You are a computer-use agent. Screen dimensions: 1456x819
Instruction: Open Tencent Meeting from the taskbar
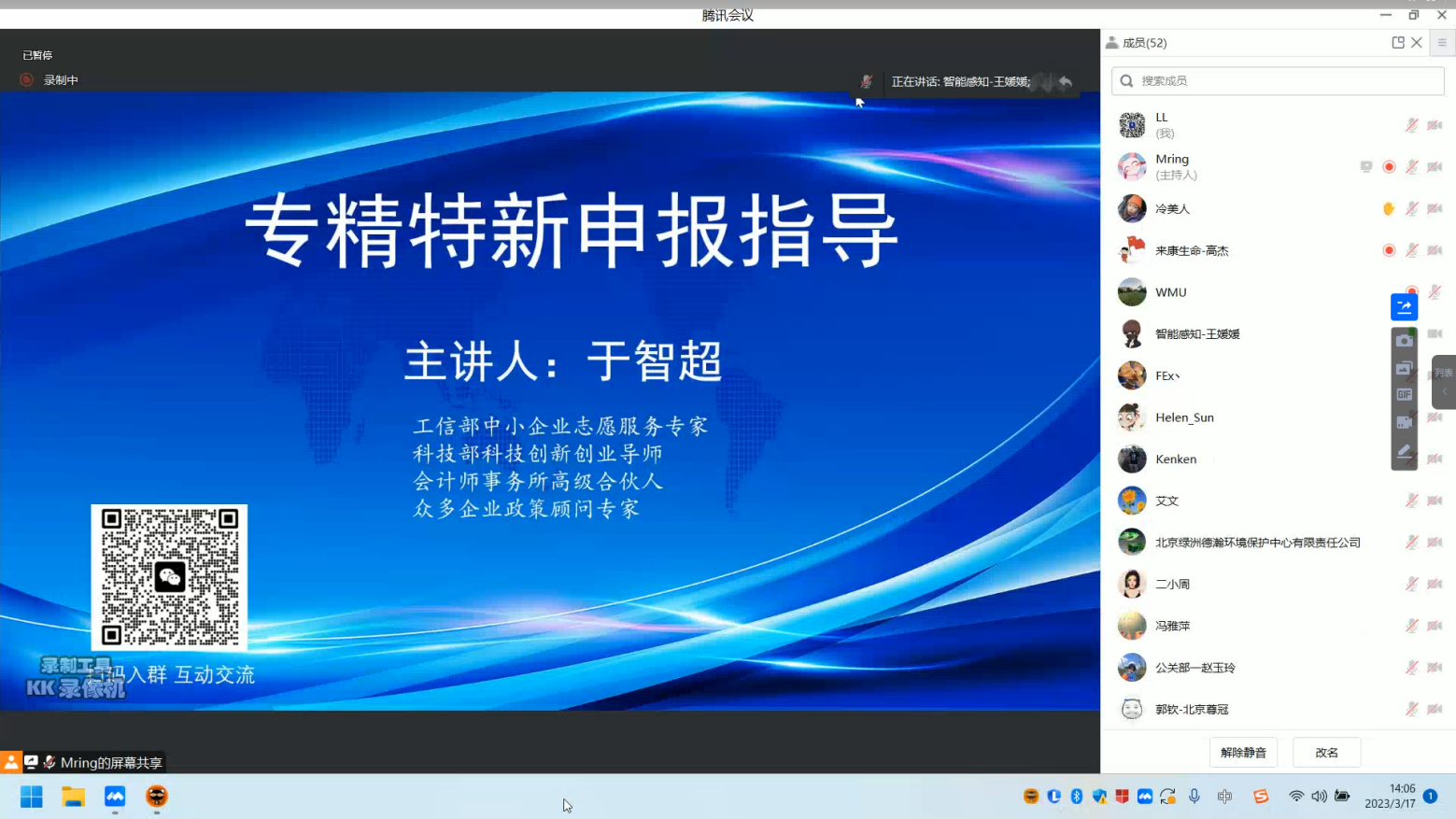tap(115, 797)
